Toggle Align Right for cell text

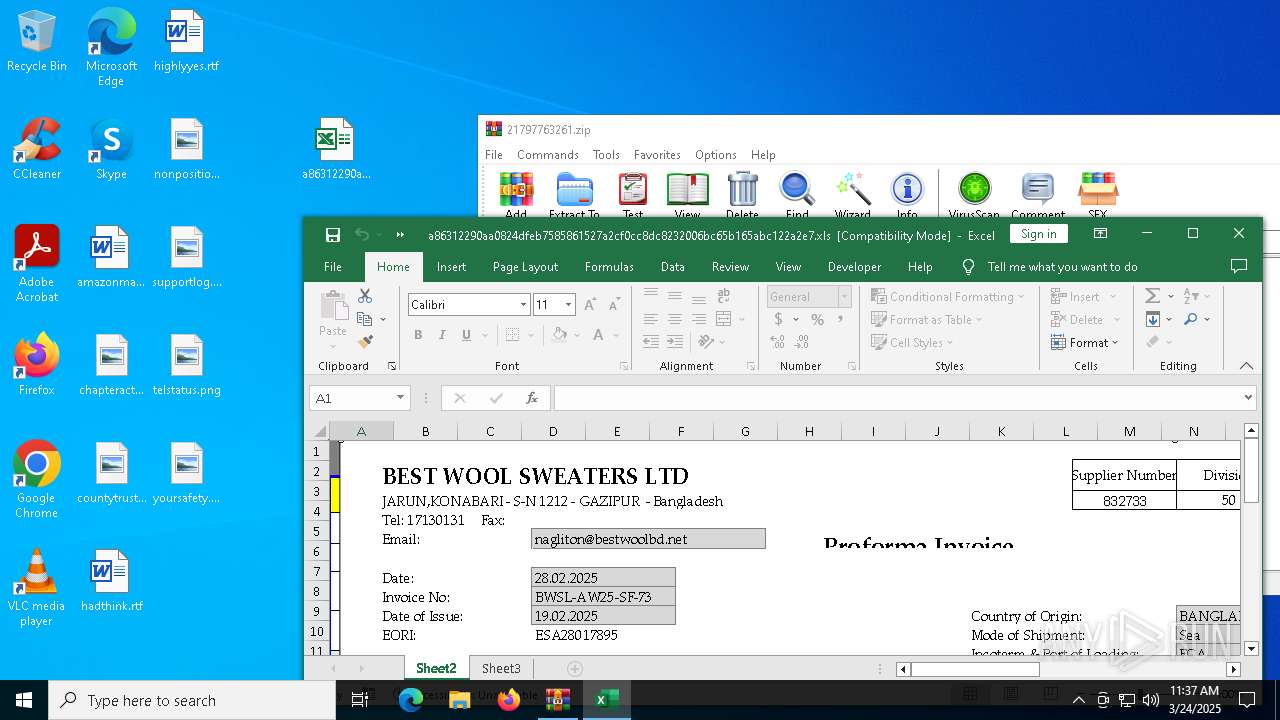click(699, 319)
